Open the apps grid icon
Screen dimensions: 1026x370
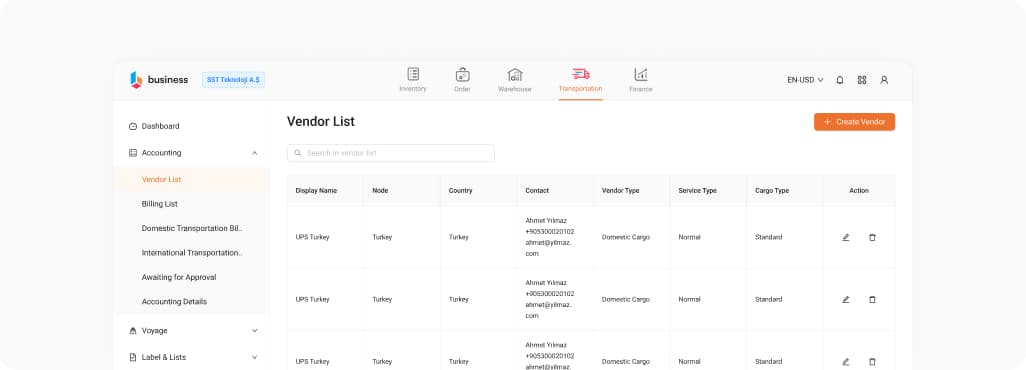862,80
